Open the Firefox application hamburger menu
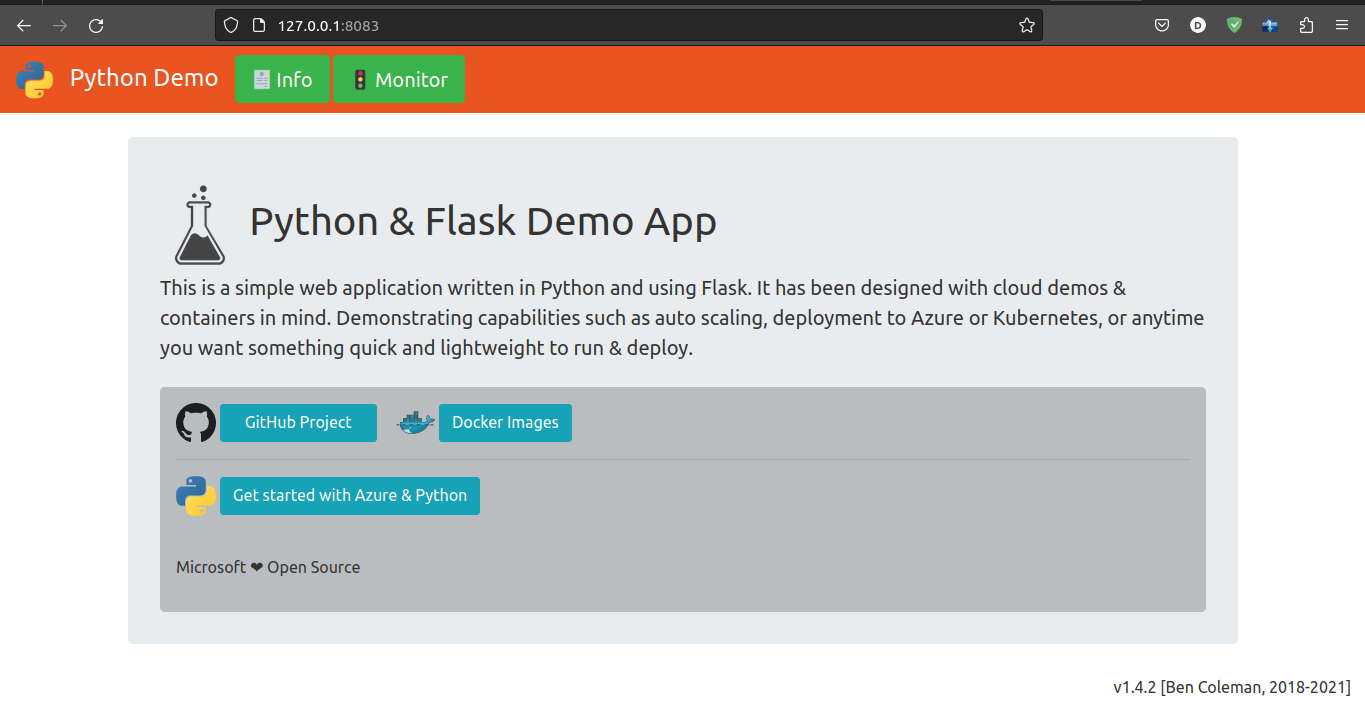 [x=1342, y=25]
